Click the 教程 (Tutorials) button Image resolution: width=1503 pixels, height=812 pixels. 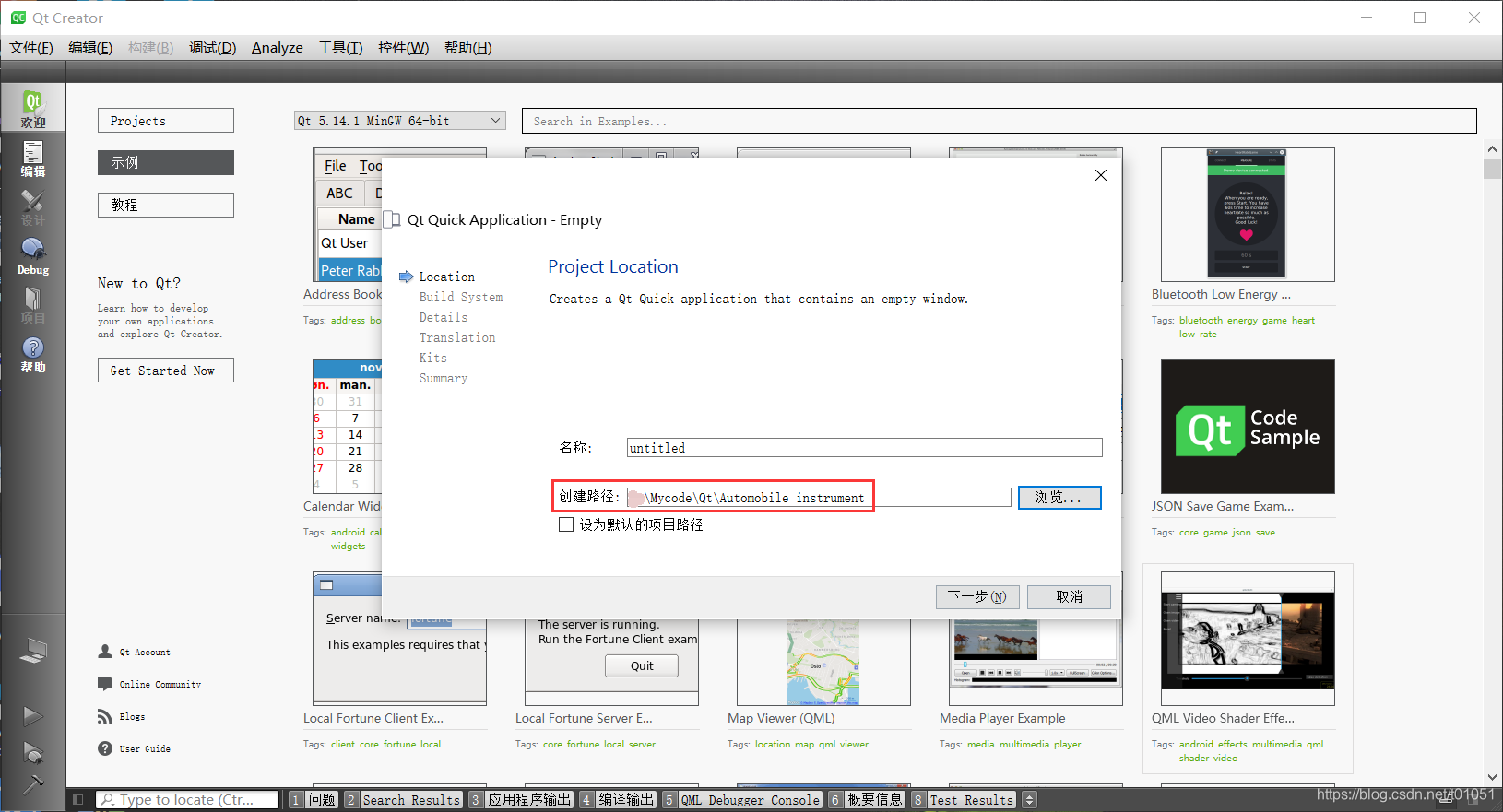pyautogui.click(x=166, y=205)
